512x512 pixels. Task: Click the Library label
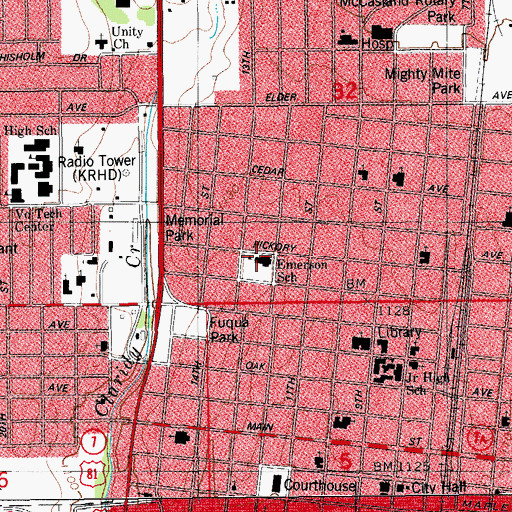coord(400,332)
